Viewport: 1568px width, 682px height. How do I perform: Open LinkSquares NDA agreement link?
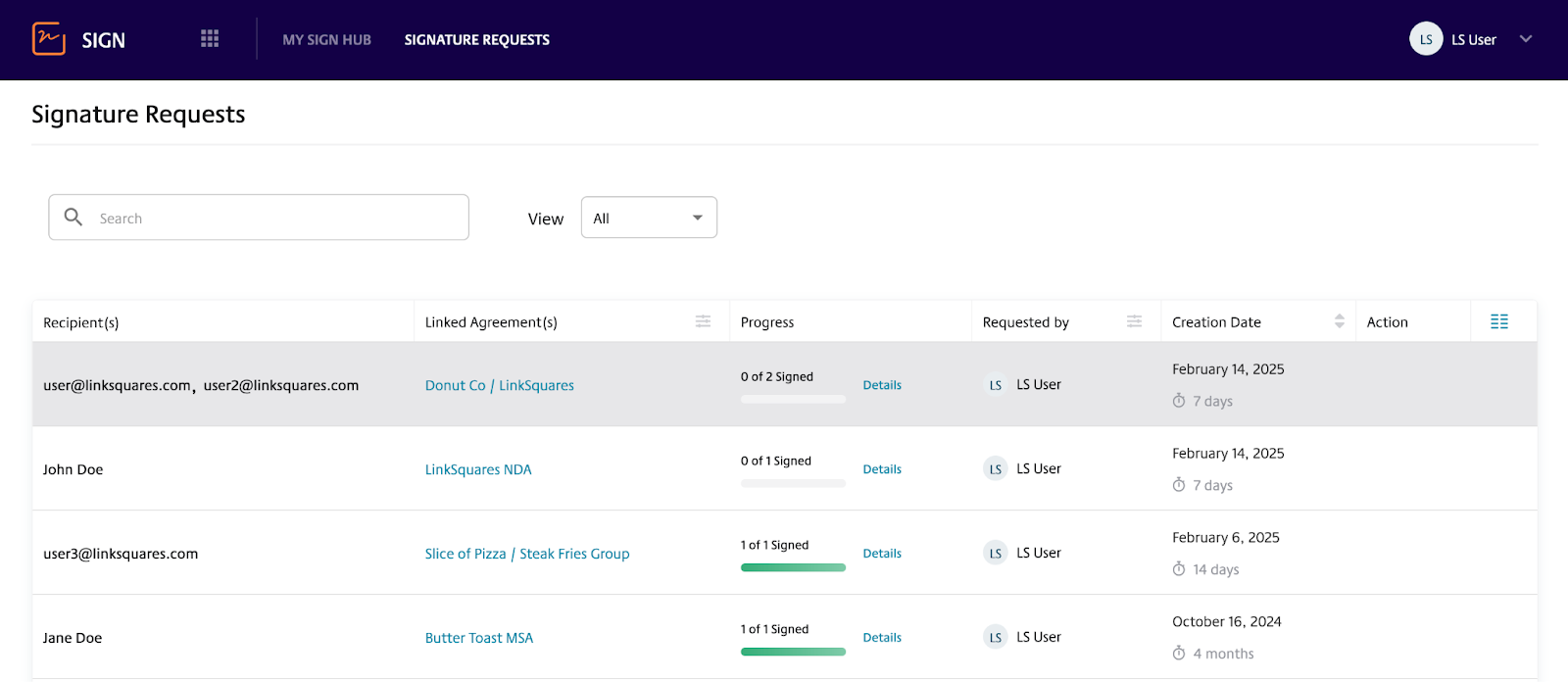click(478, 469)
